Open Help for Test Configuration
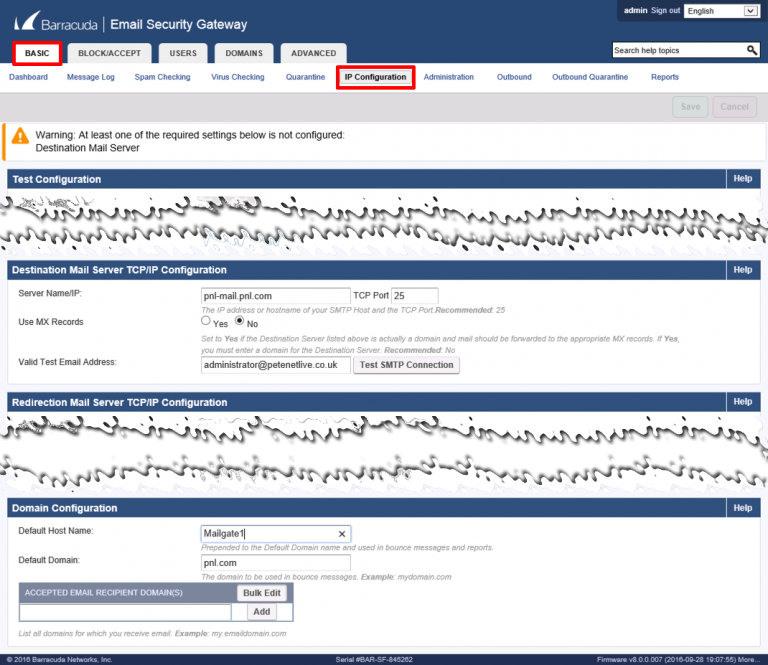This screenshot has height=665, width=768. click(x=743, y=179)
